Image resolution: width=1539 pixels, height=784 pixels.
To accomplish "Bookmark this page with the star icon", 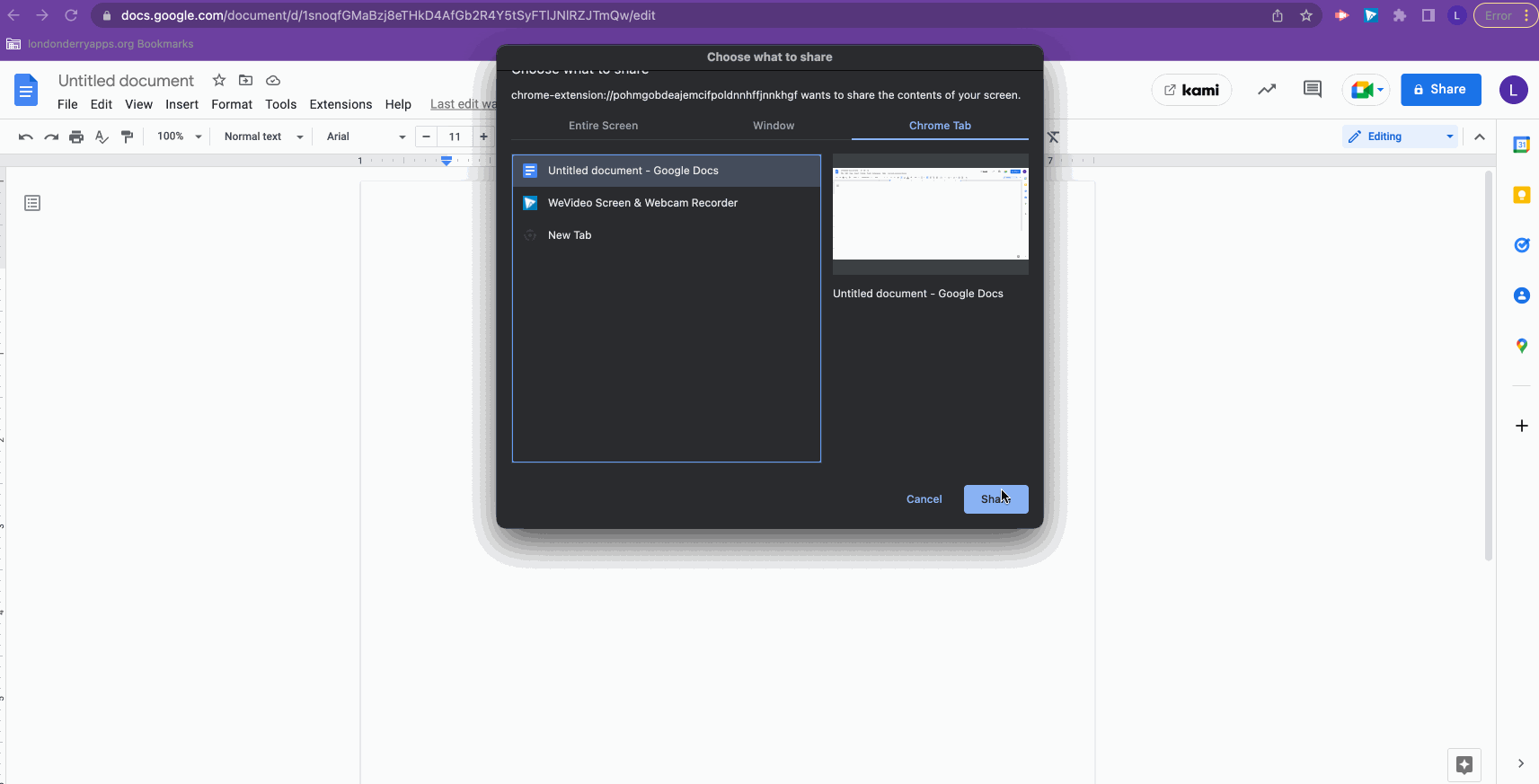I will (1306, 15).
